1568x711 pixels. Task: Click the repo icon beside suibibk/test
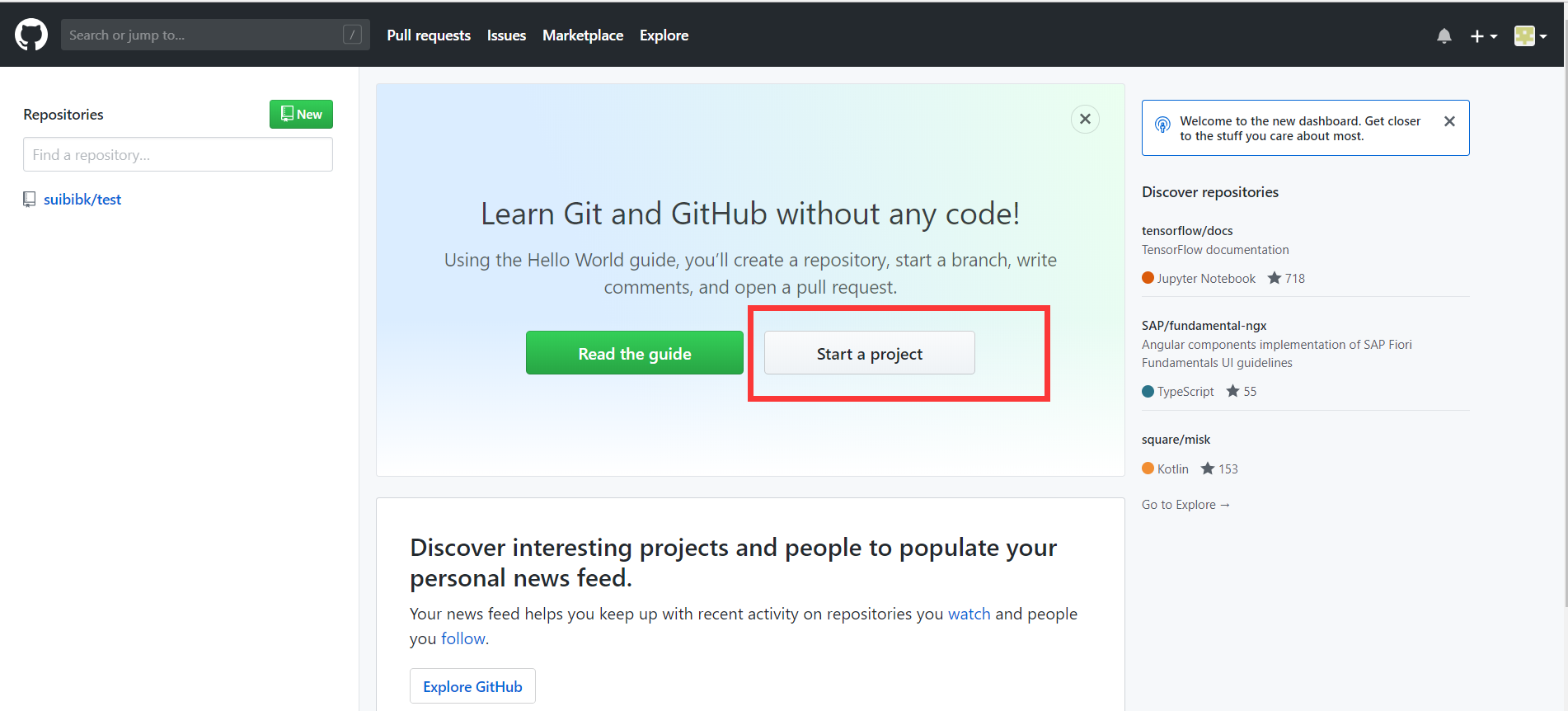(30, 200)
